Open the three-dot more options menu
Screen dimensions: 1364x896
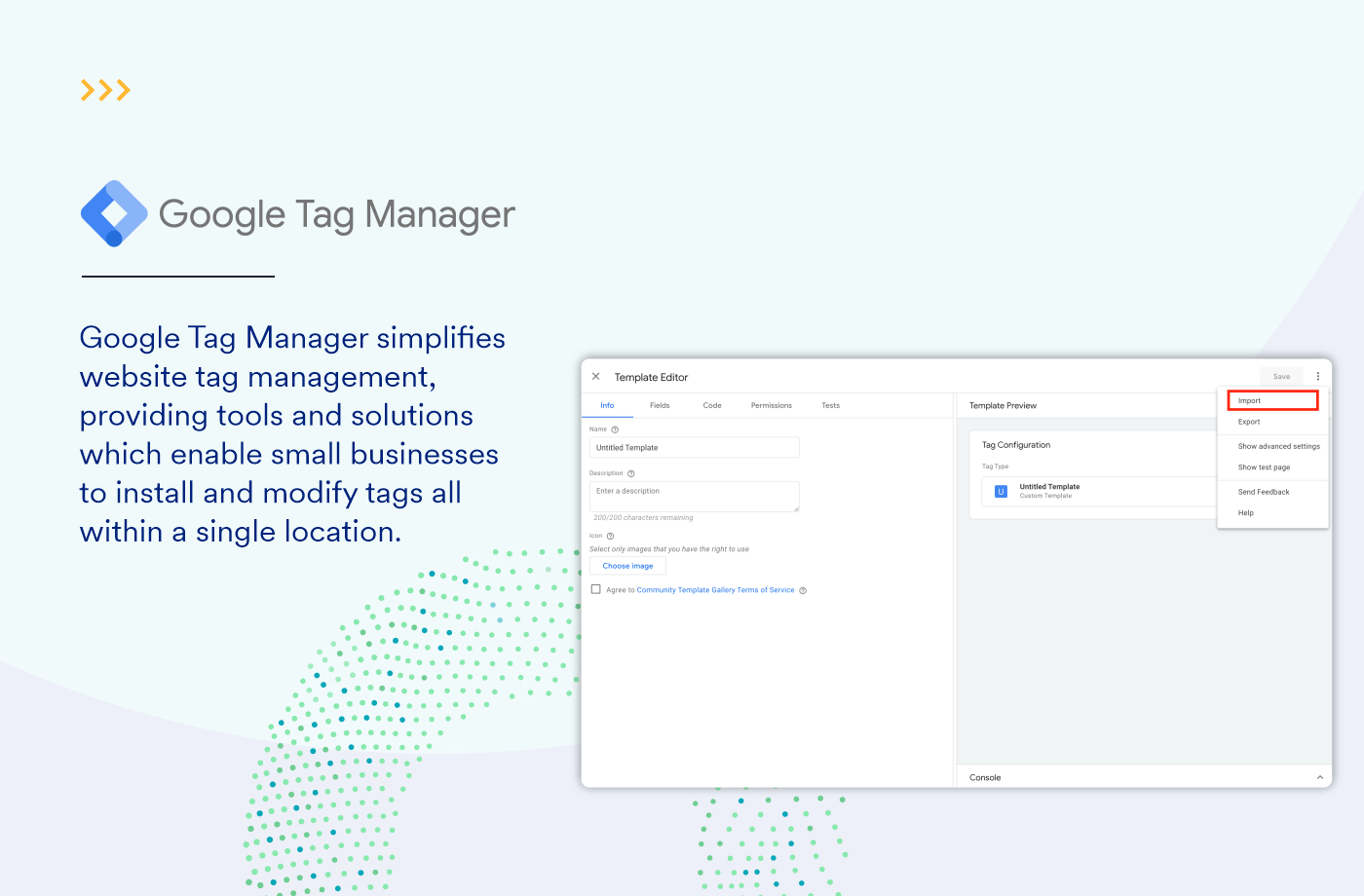(x=1318, y=377)
